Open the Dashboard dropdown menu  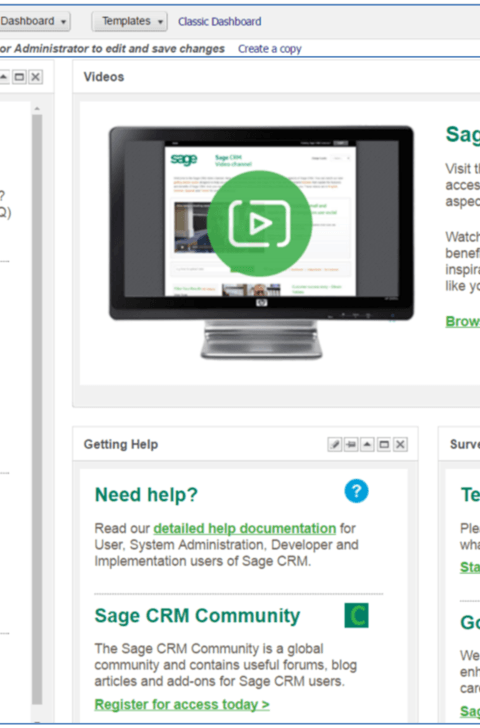click(x=33, y=21)
